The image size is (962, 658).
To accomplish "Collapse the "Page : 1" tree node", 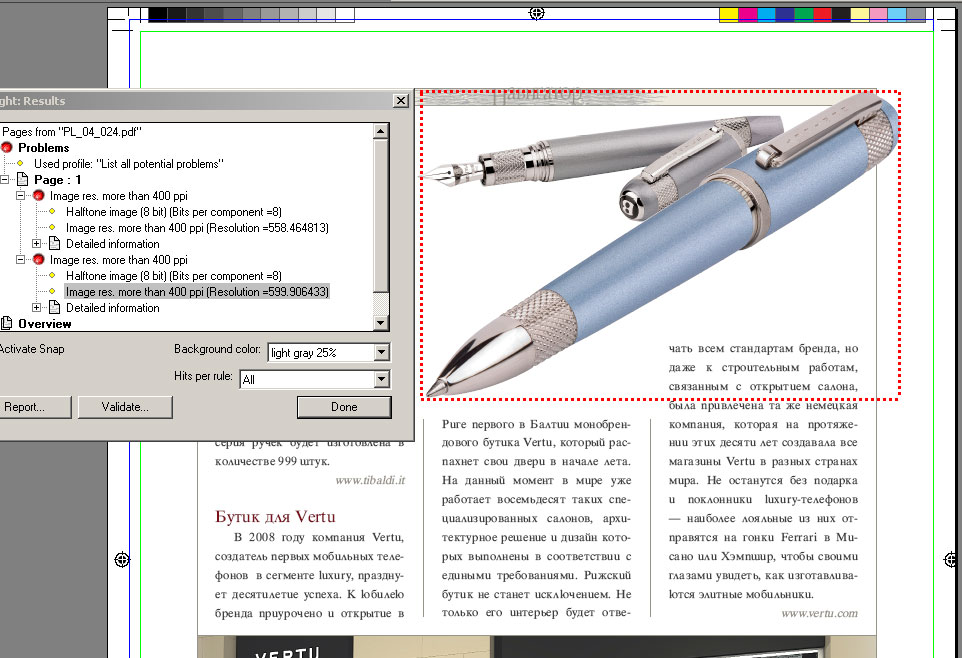I will pos(4,180).
